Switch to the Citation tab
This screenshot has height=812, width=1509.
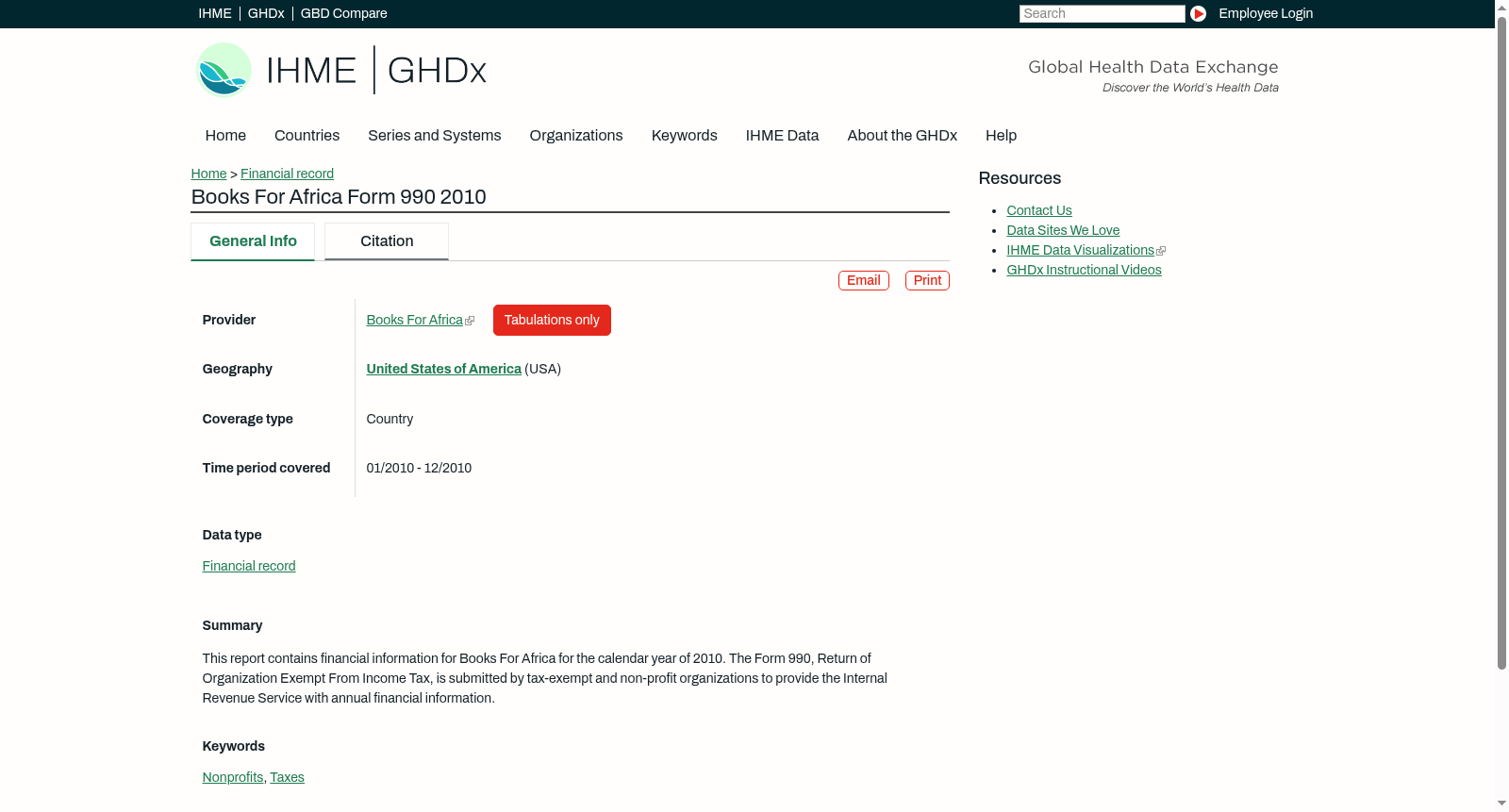[x=387, y=241]
